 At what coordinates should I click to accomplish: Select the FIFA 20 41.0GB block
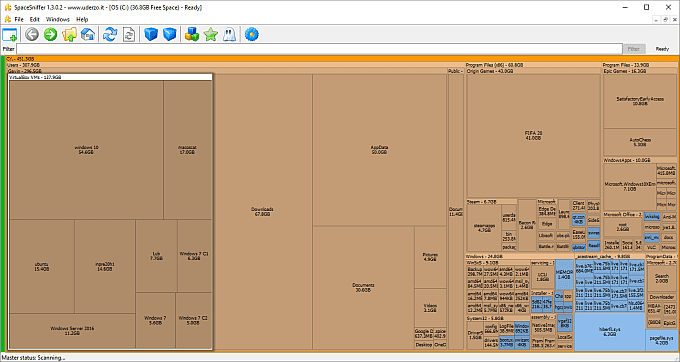(x=533, y=135)
